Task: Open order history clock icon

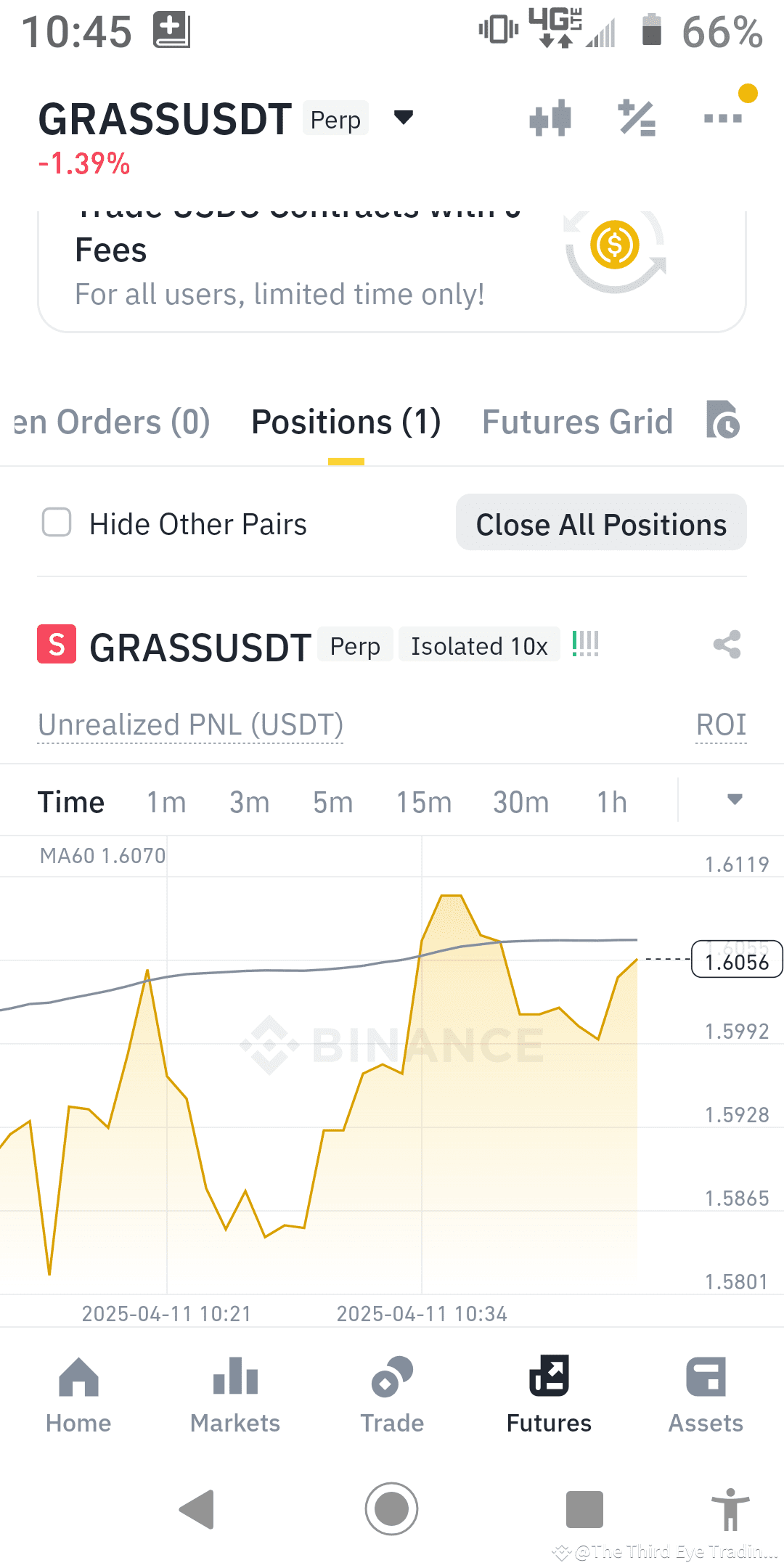Action: click(723, 420)
